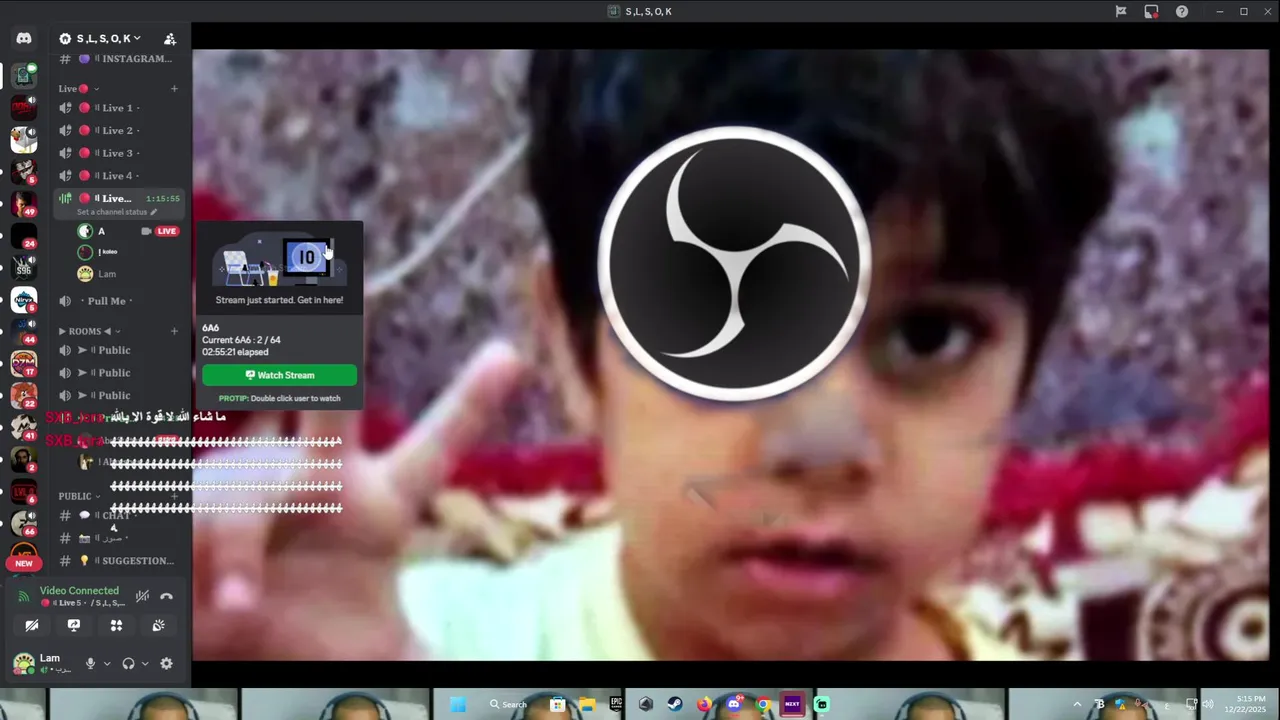Image resolution: width=1280 pixels, height=720 pixels.
Task: Open the server icon with badge 66
Action: 24,523
